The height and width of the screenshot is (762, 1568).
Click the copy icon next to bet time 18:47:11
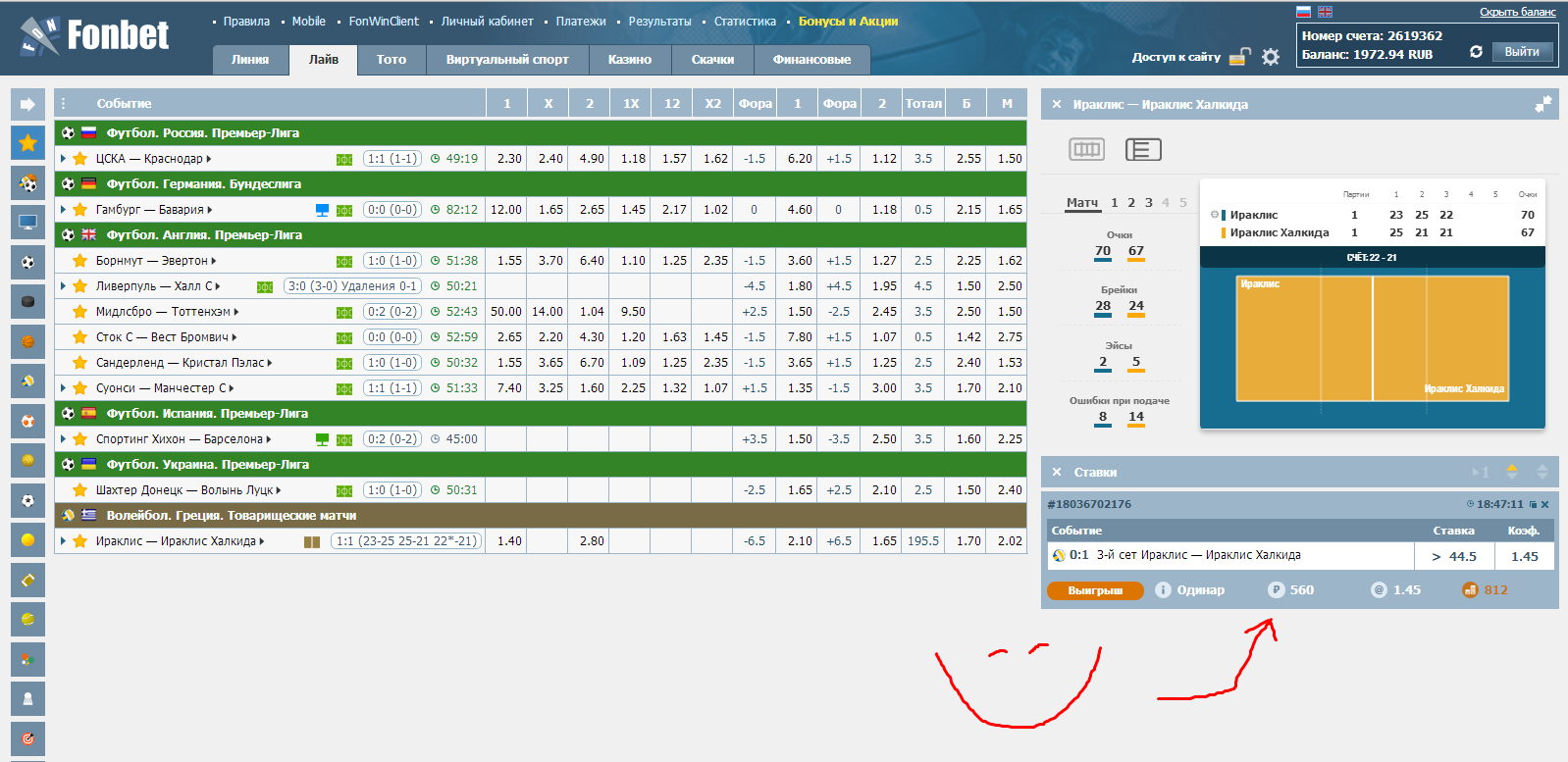[1533, 504]
